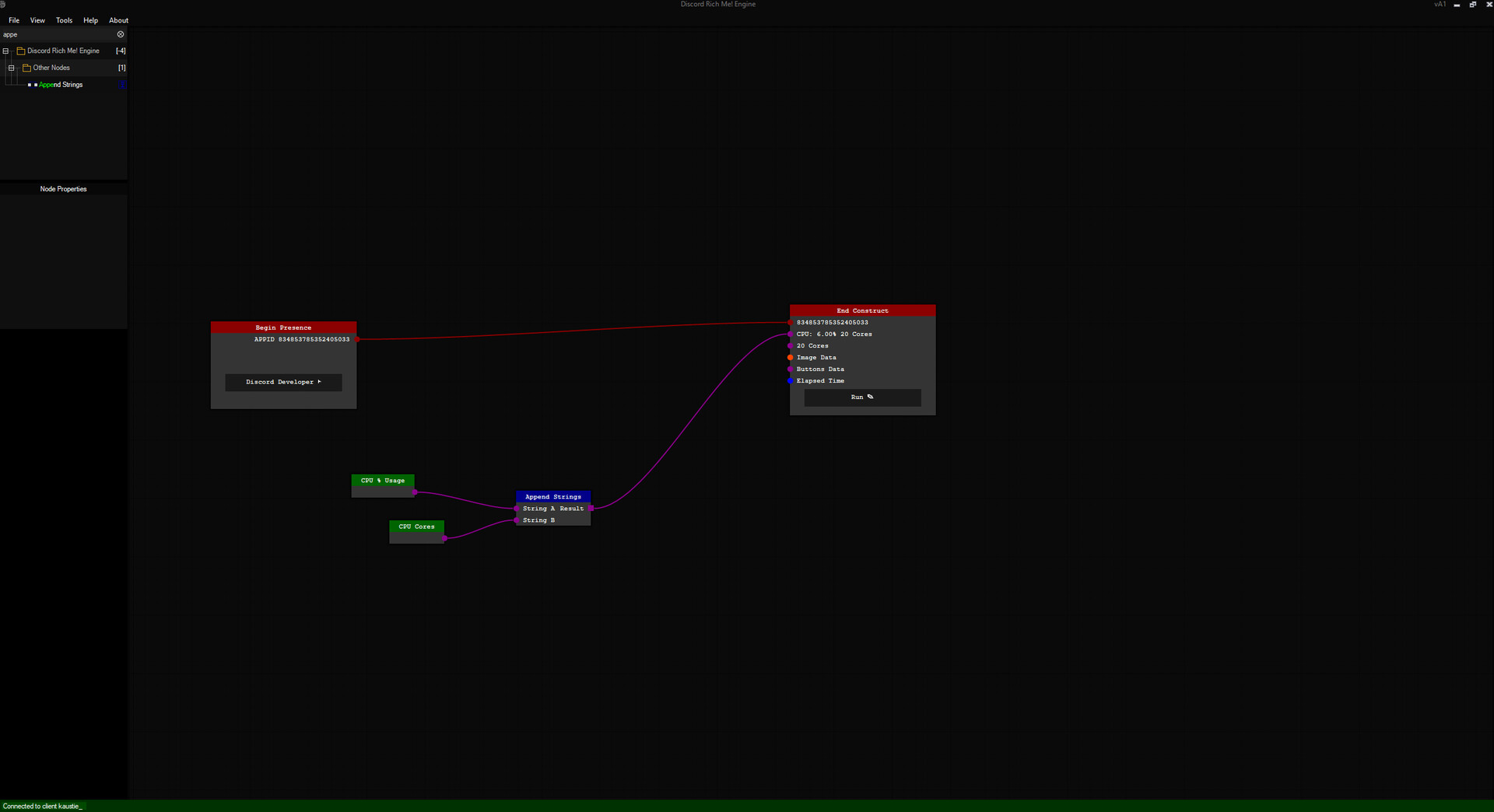Click the blue Elapsed Time pin
Viewport: 1494px width, 812px height.
pyautogui.click(x=791, y=381)
